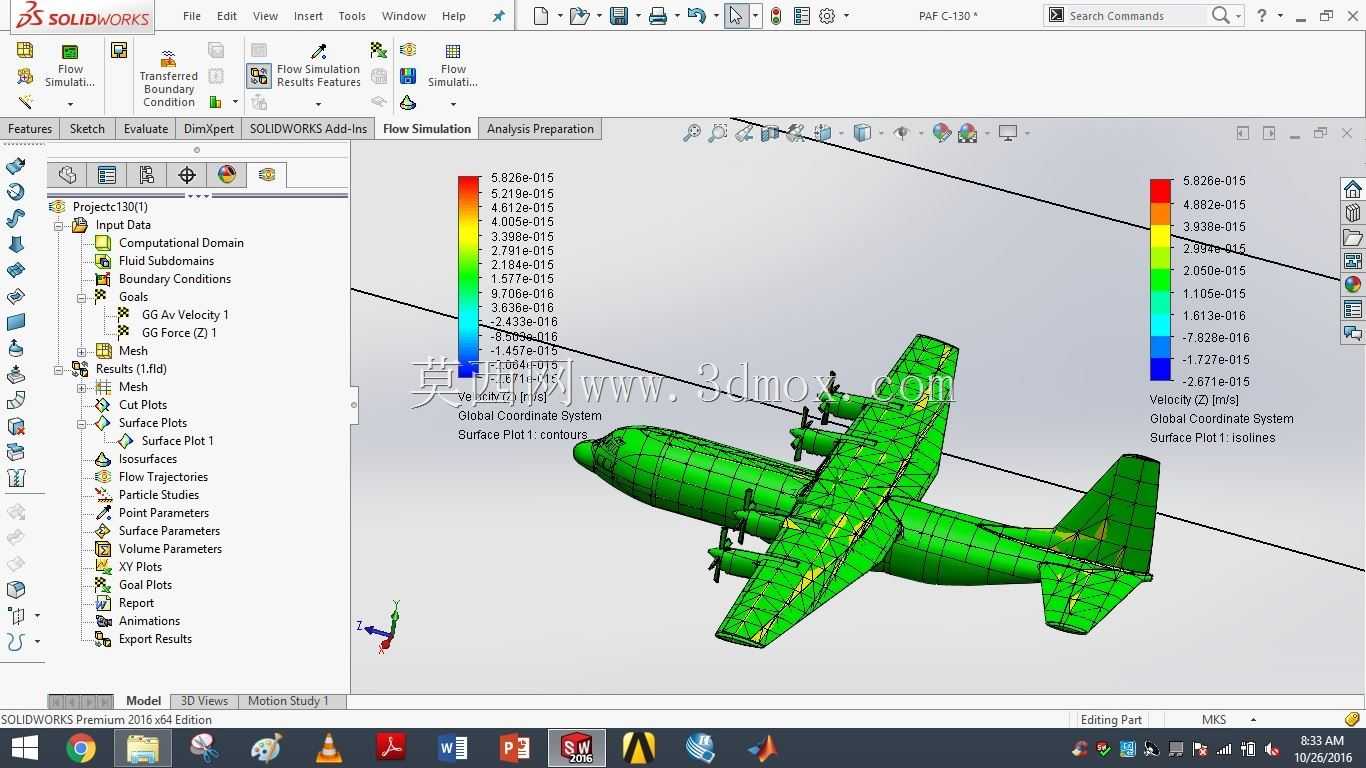The width and height of the screenshot is (1366, 768).
Task: Click the Open folder icon in title toolbar
Action: click(x=579, y=16)
